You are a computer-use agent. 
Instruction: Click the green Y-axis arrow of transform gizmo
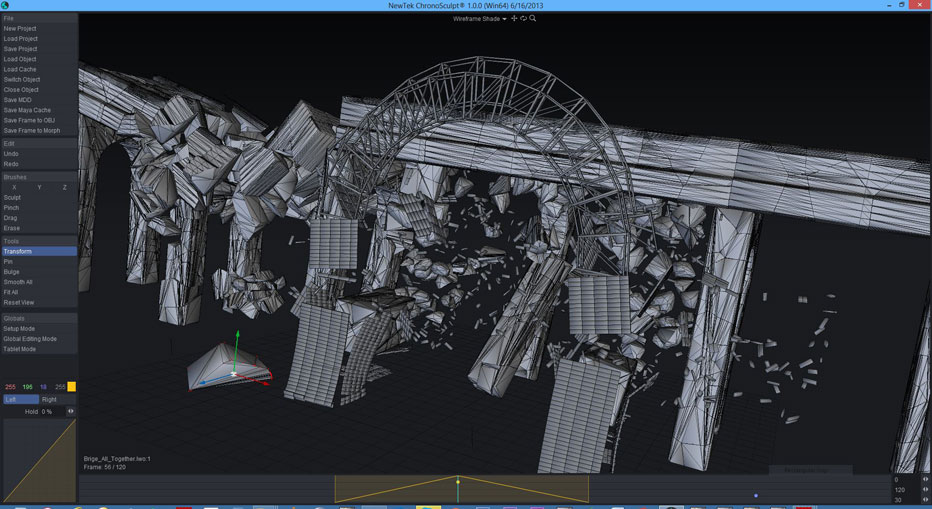(x=237, y=338)
